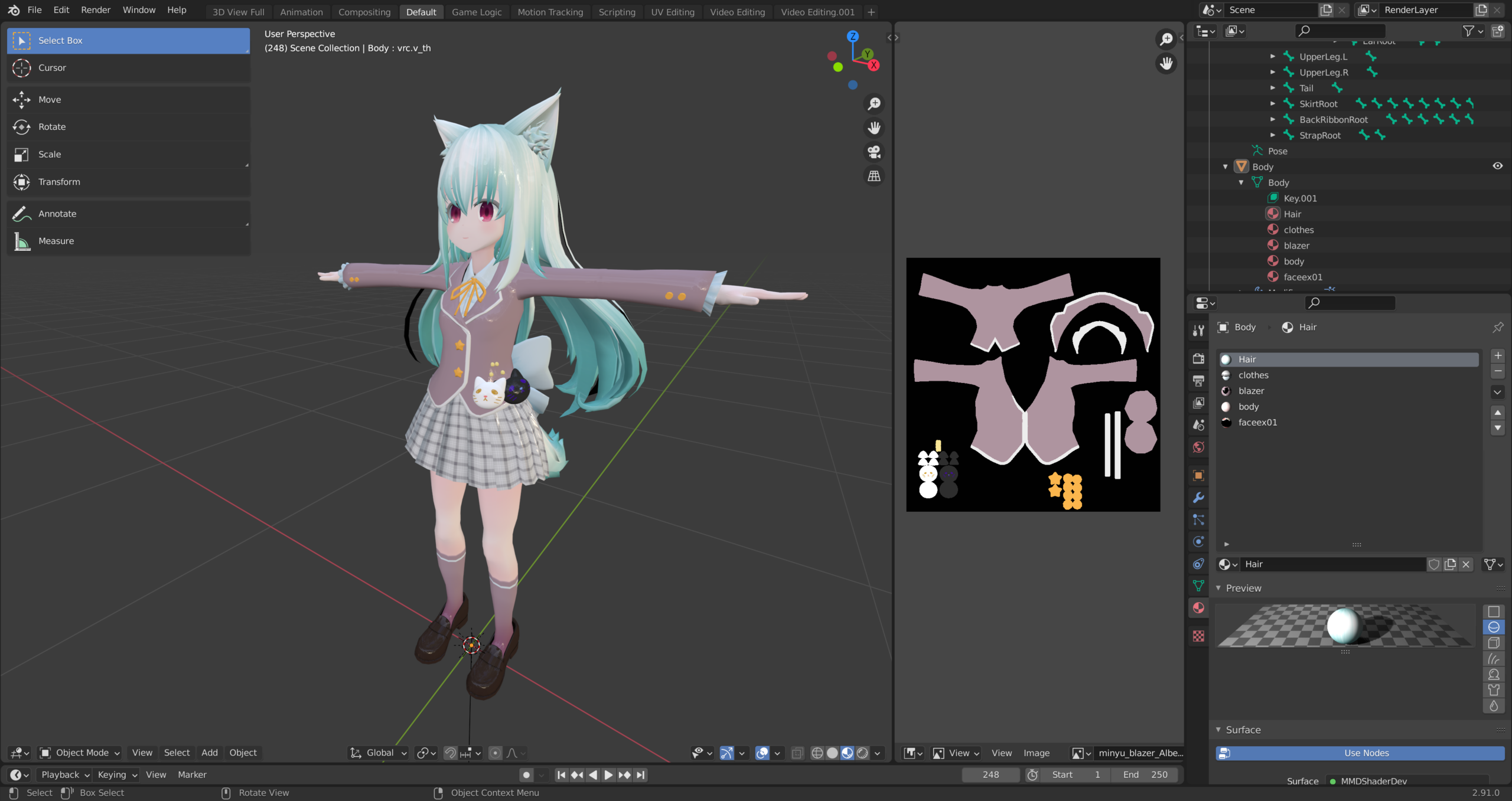This screenshot has width=1512, height=801.
Task: Open the Add menu in viewport header
Action: 209,753
